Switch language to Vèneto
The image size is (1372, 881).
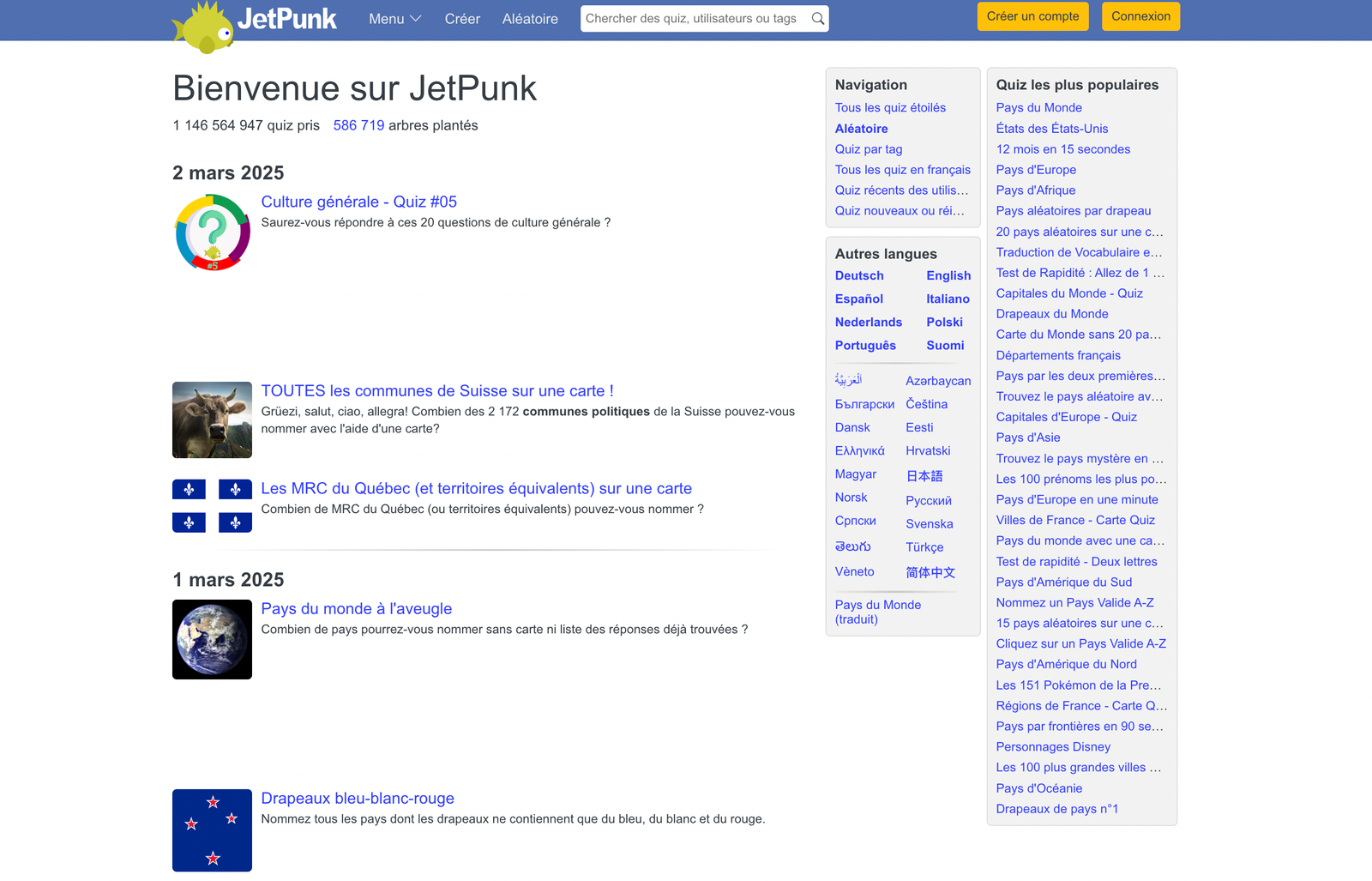coord(855,571)
